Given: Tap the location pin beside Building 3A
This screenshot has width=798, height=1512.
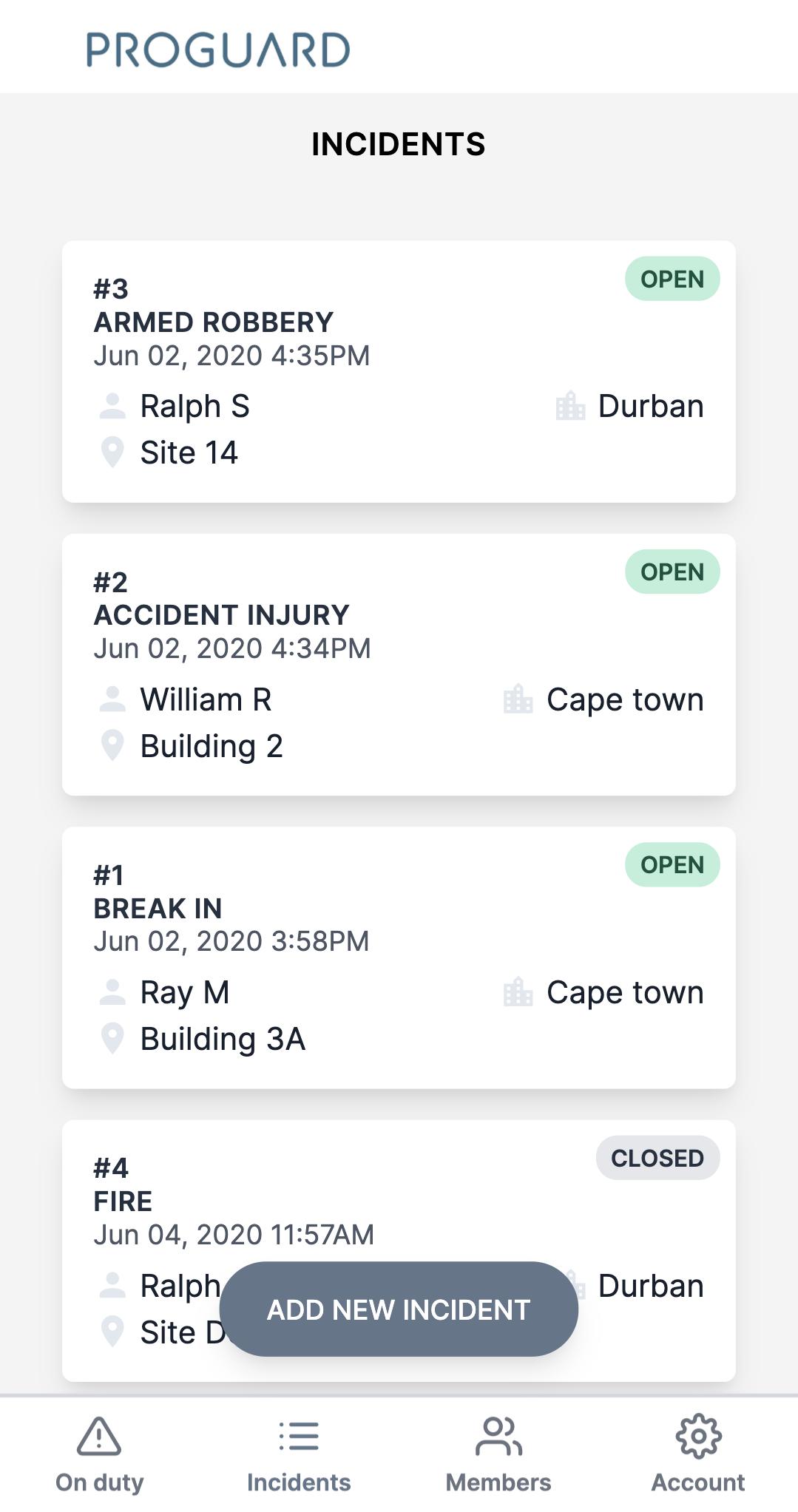Looking at the screenshot, I should point(112,1039).
